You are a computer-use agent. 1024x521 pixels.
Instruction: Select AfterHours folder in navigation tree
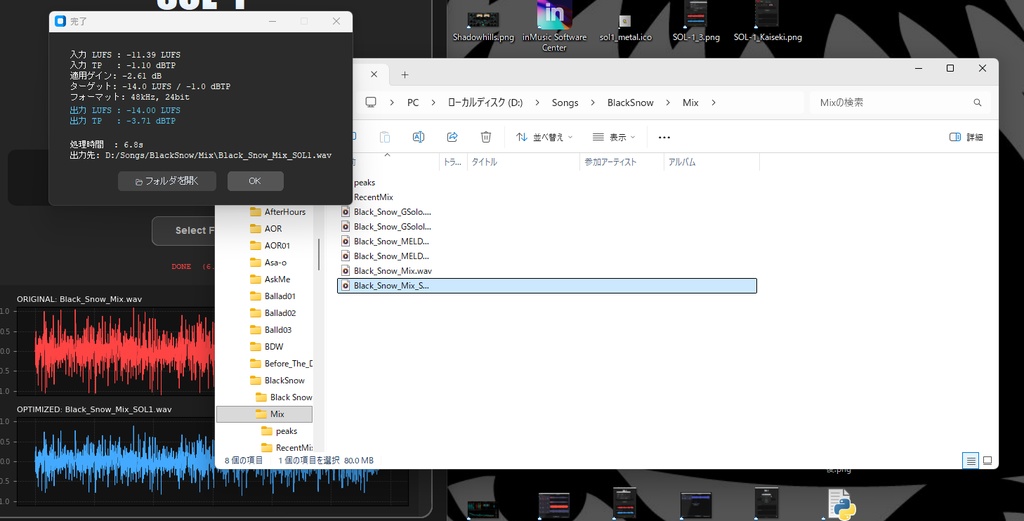(278, 212)
